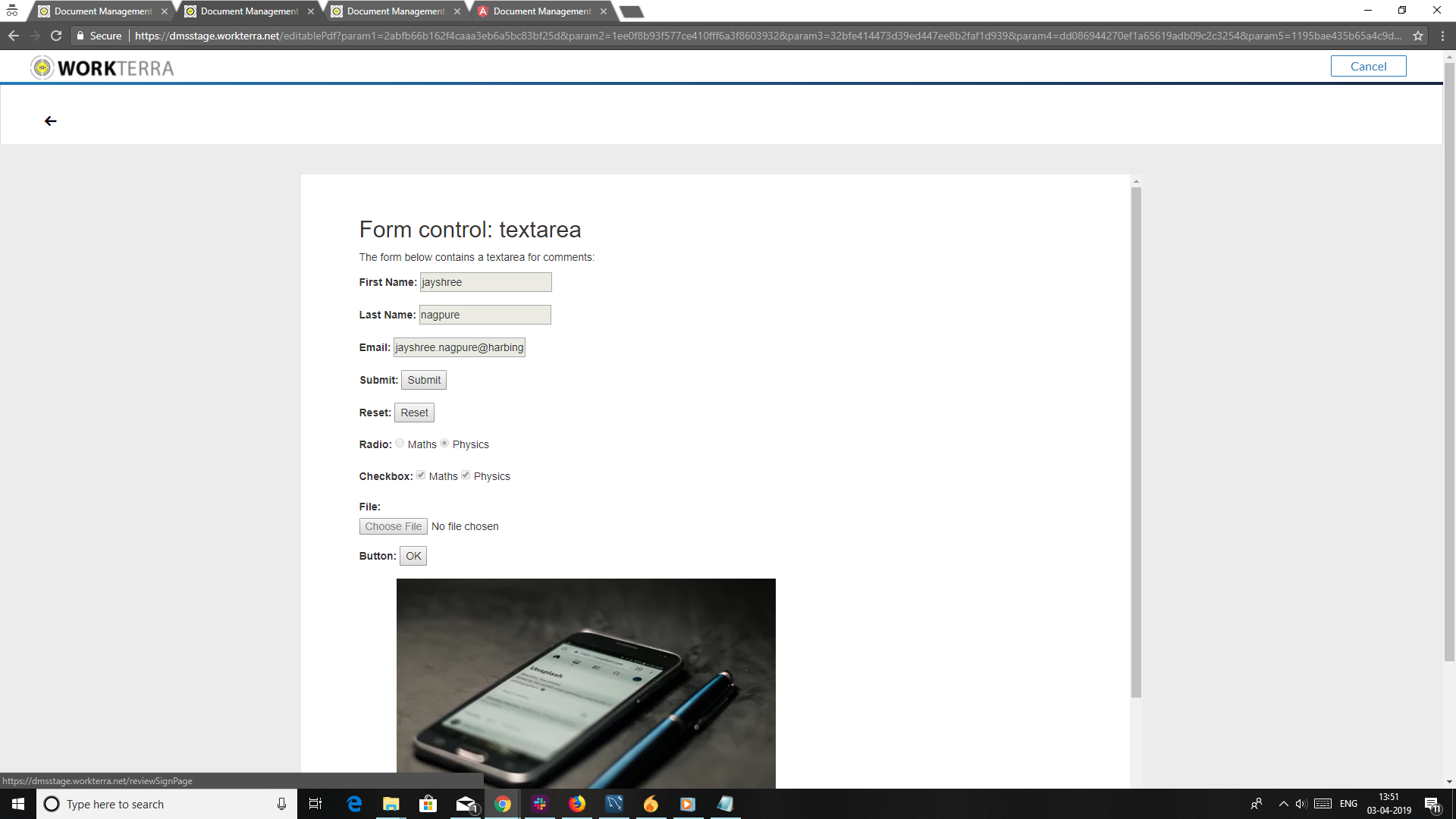Click the taskbar clock showing 13:51
The image size is (1456, 819).
[1389, 804]
